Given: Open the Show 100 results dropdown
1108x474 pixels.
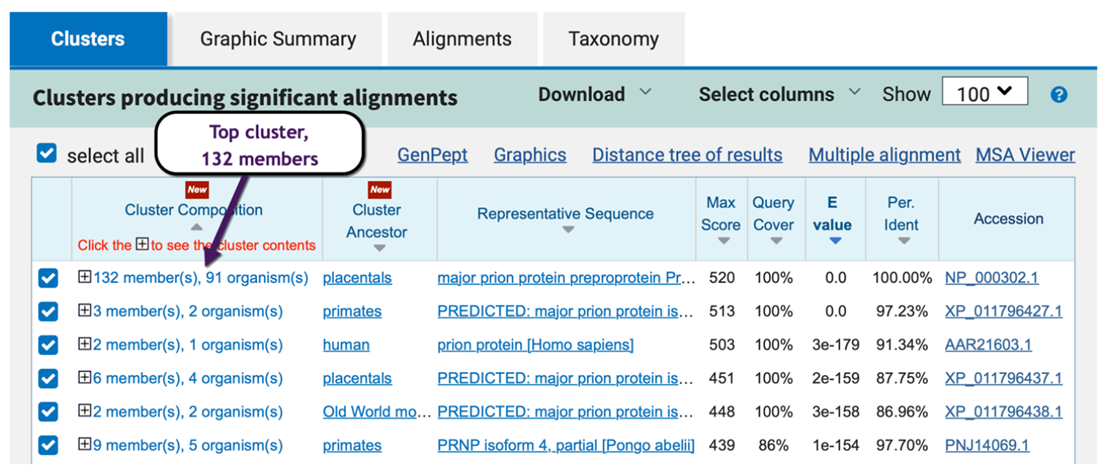Looking at the screenshot, I should (985, 94).
